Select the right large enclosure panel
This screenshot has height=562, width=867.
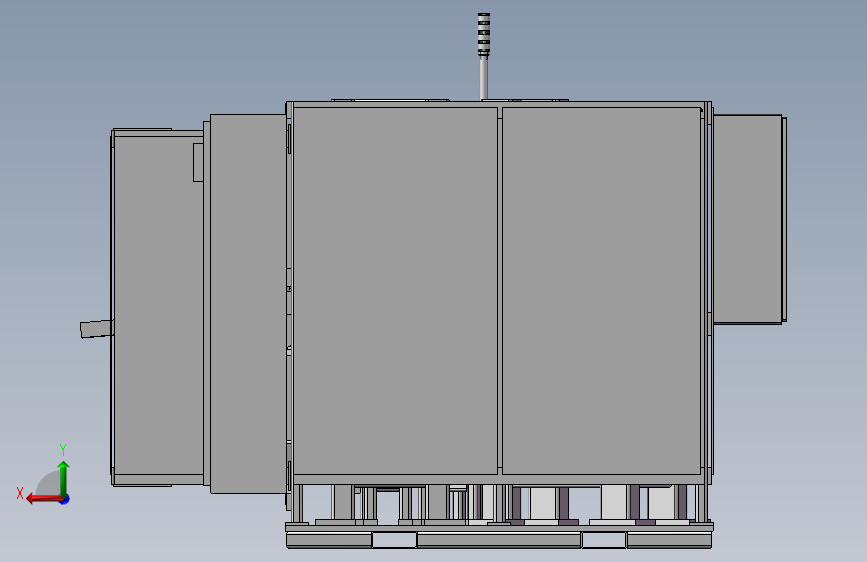coord(602,291)
